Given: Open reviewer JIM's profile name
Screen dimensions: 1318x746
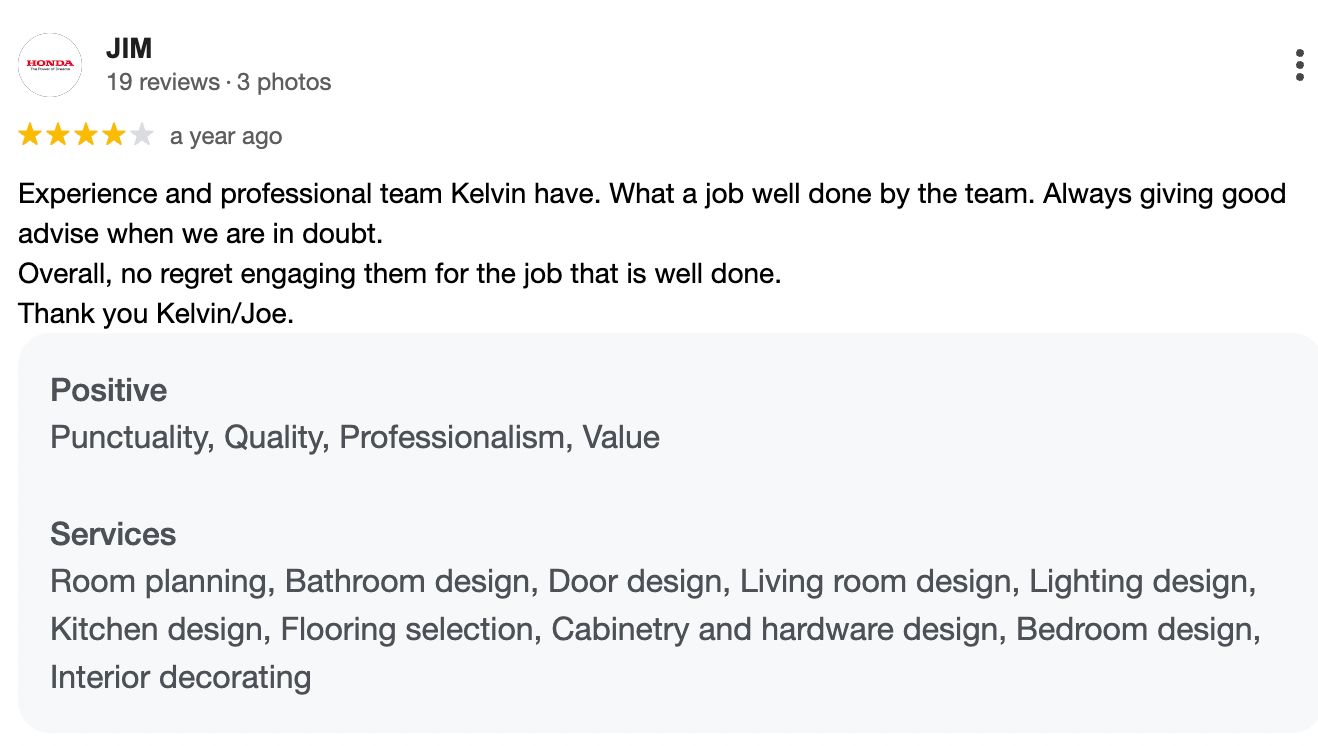Looking at the screenshot, I should pos(129,47).
